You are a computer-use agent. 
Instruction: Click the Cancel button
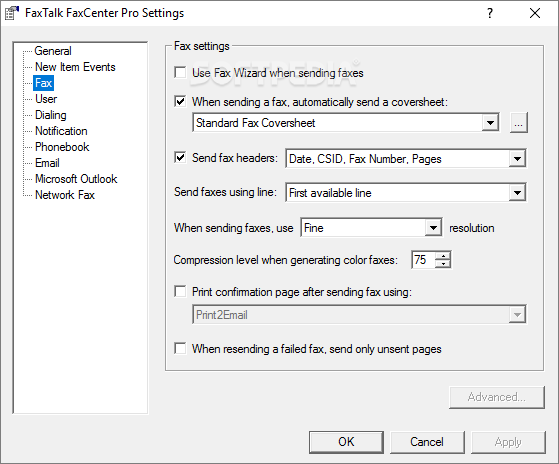[427, 442]
